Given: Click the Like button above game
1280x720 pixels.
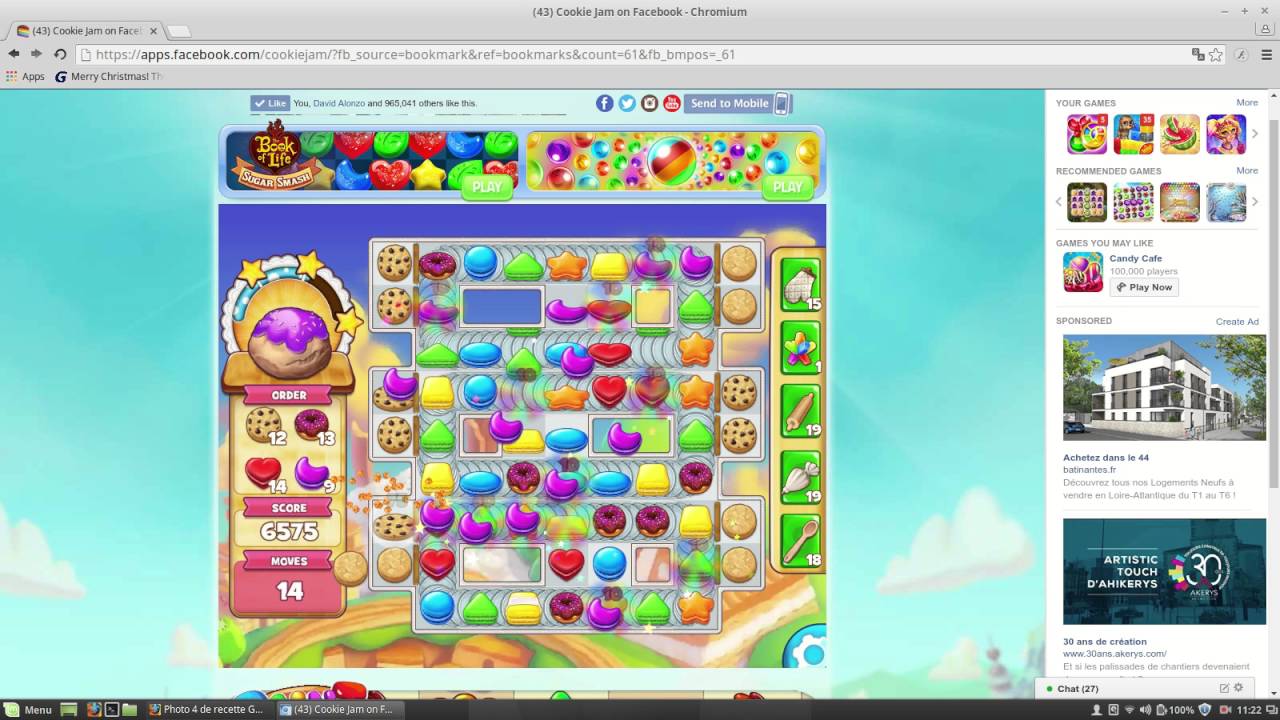Looking at the screenshot, I should tap(269, 103).
